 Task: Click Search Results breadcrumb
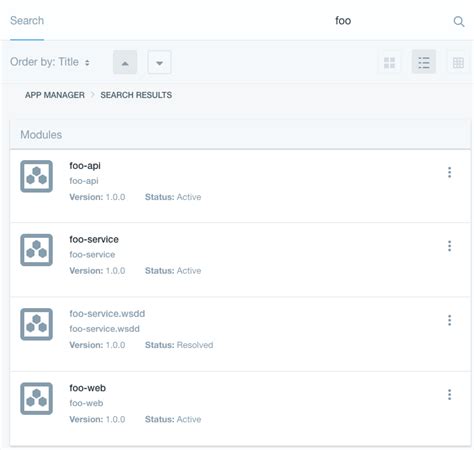point(136,95)
